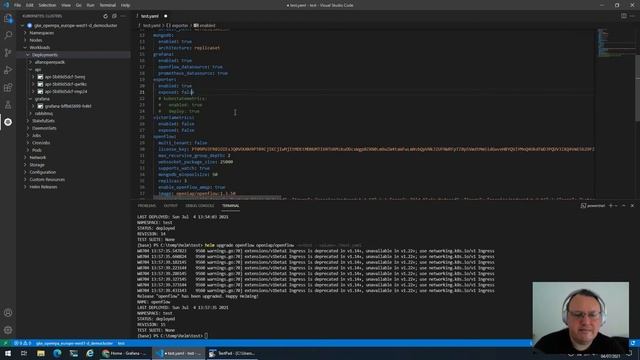Open the Extensions view
This screenshot has width=640, height=360.
pyautogui.click(x=8, y=87)
